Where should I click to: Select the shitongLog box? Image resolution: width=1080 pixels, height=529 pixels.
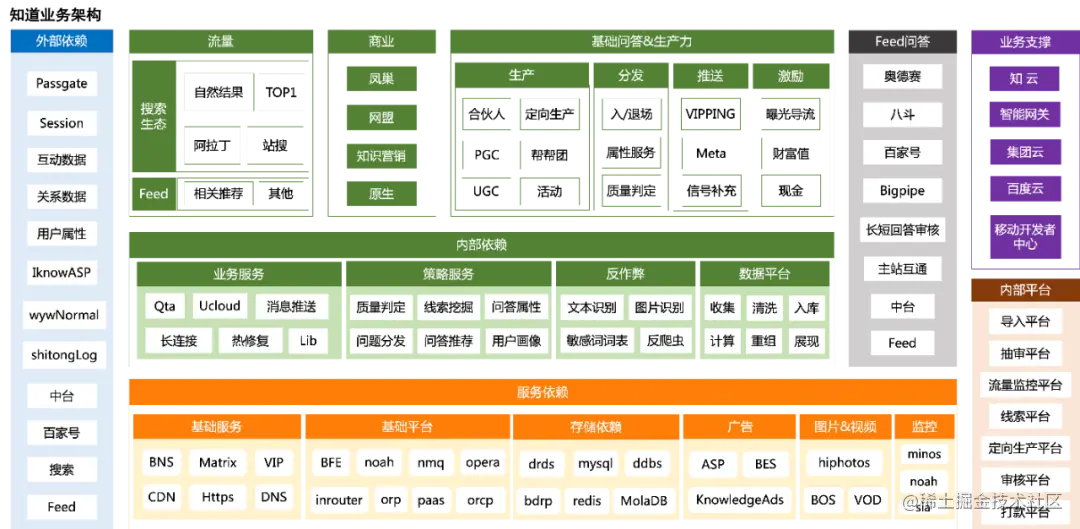click(x=64, y=355)
